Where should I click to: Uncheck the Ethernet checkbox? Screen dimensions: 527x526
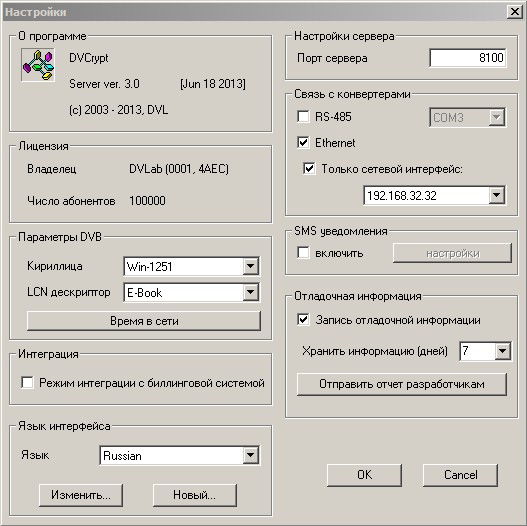coord(303,143)
